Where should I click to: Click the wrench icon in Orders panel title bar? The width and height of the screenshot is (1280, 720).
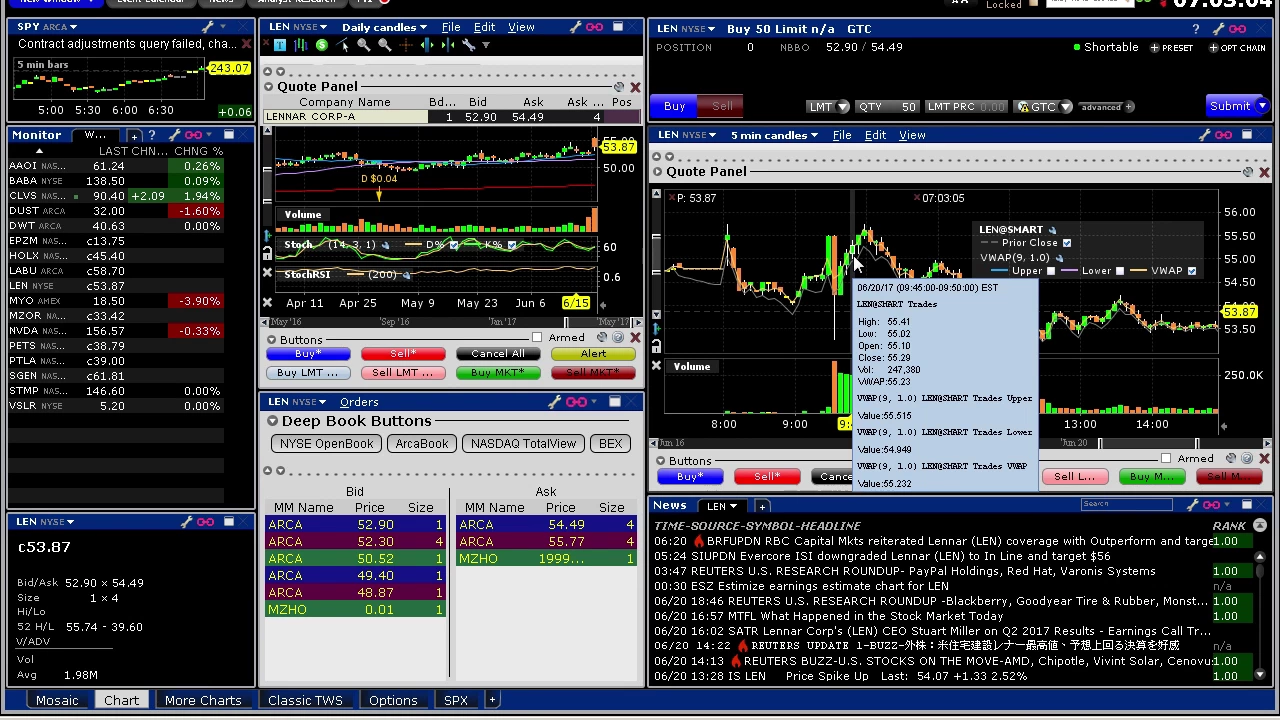pos(555,402)
